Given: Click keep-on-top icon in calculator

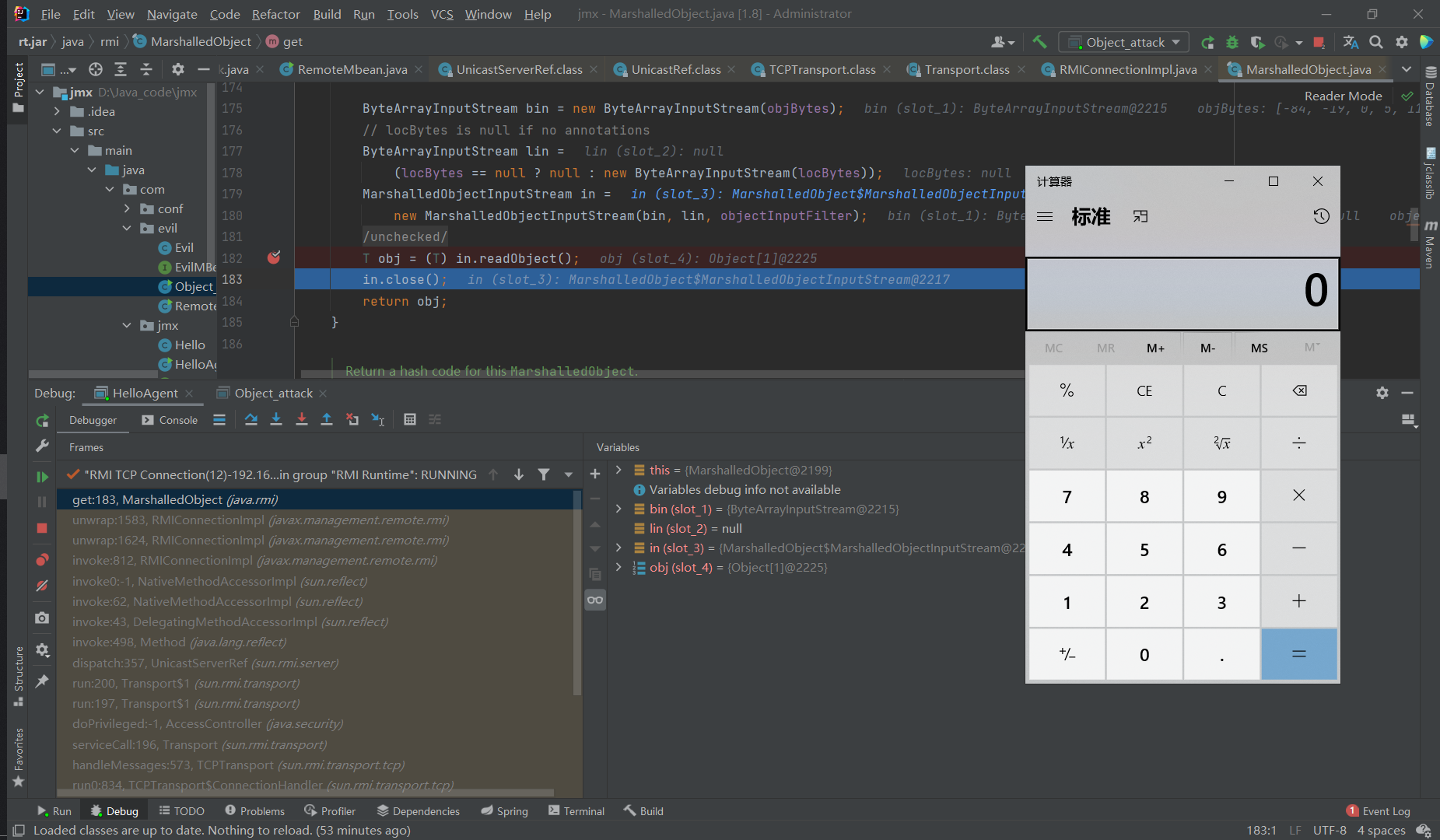Looking at the screenshot, I should pyautogui.click(x=1140, y=216).
